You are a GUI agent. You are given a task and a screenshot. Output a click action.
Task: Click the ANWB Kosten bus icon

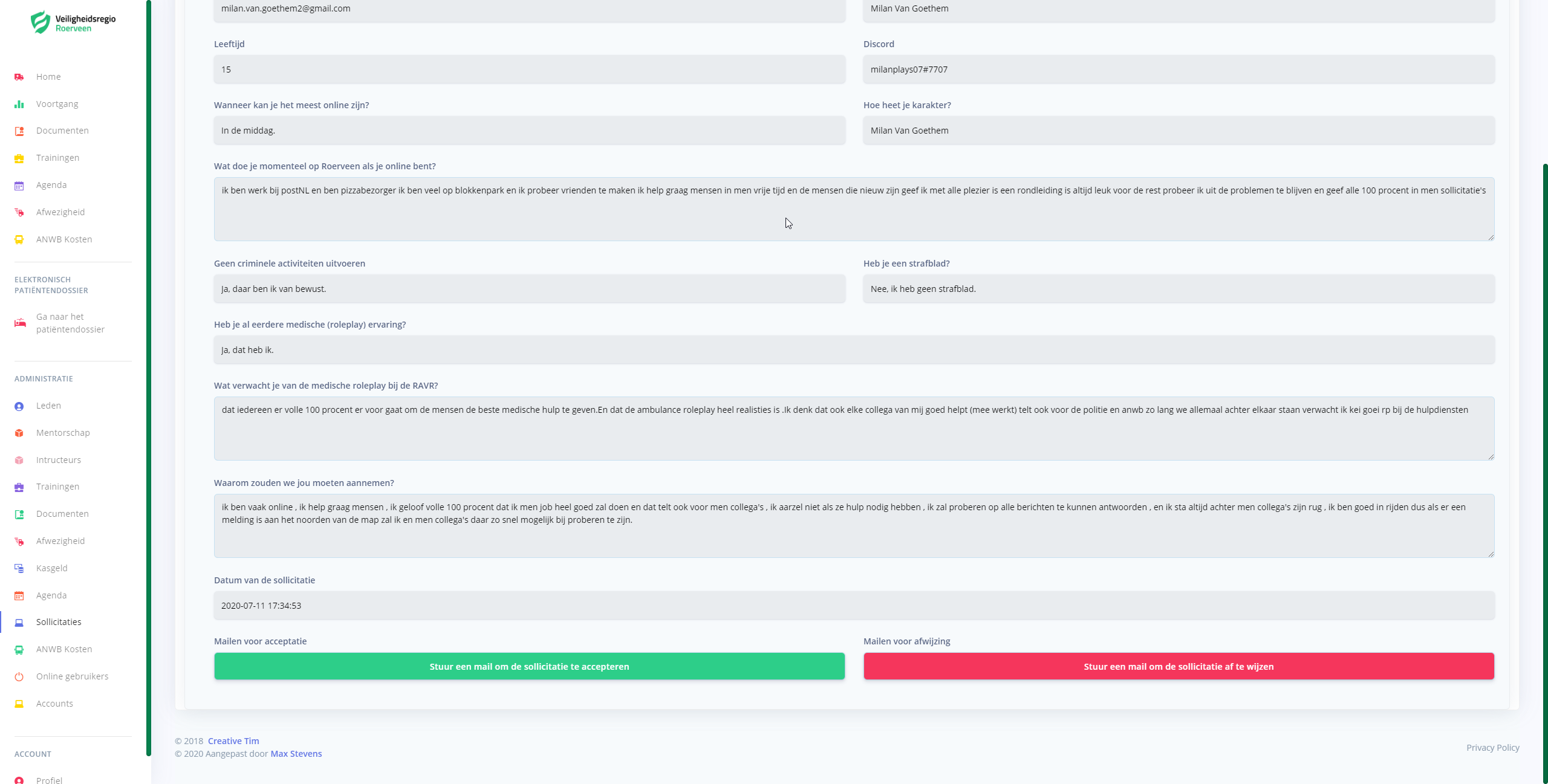pyautogui.click(x=19, y=239)
